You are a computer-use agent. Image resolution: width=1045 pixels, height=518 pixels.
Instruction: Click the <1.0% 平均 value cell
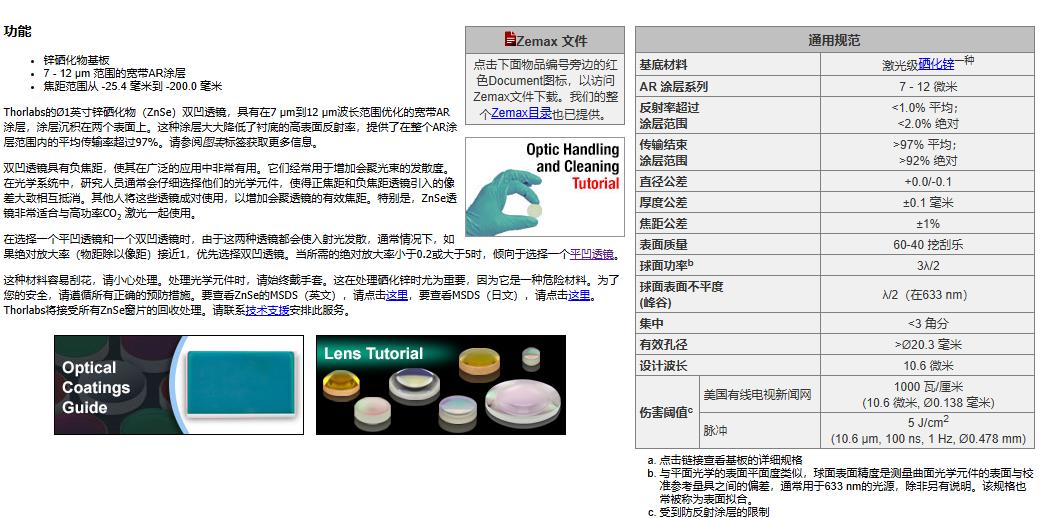pos(928,116)
